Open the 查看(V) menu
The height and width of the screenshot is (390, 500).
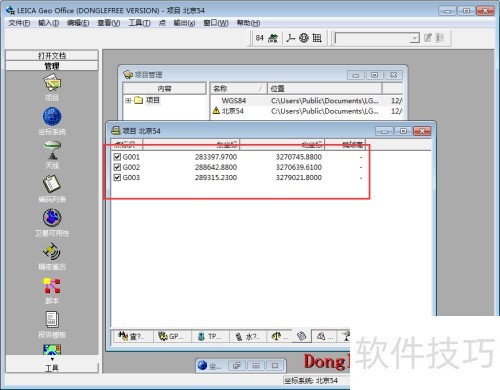click(x=109, y=23)
